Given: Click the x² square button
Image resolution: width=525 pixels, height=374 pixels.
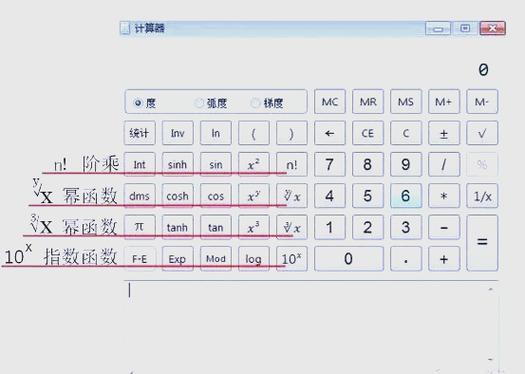Looking at the screenshot, I should 254,164.
